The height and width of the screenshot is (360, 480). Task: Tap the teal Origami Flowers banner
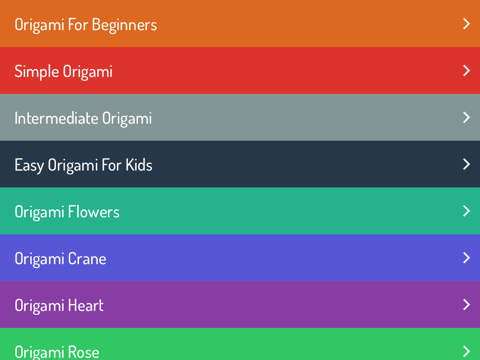(240, 211)
